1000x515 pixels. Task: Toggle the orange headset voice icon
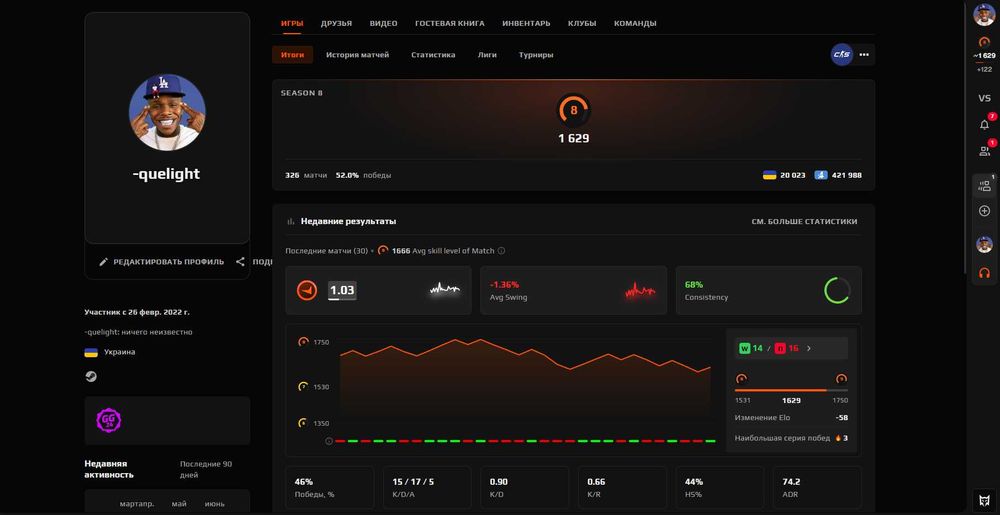(x=984, y=273)
